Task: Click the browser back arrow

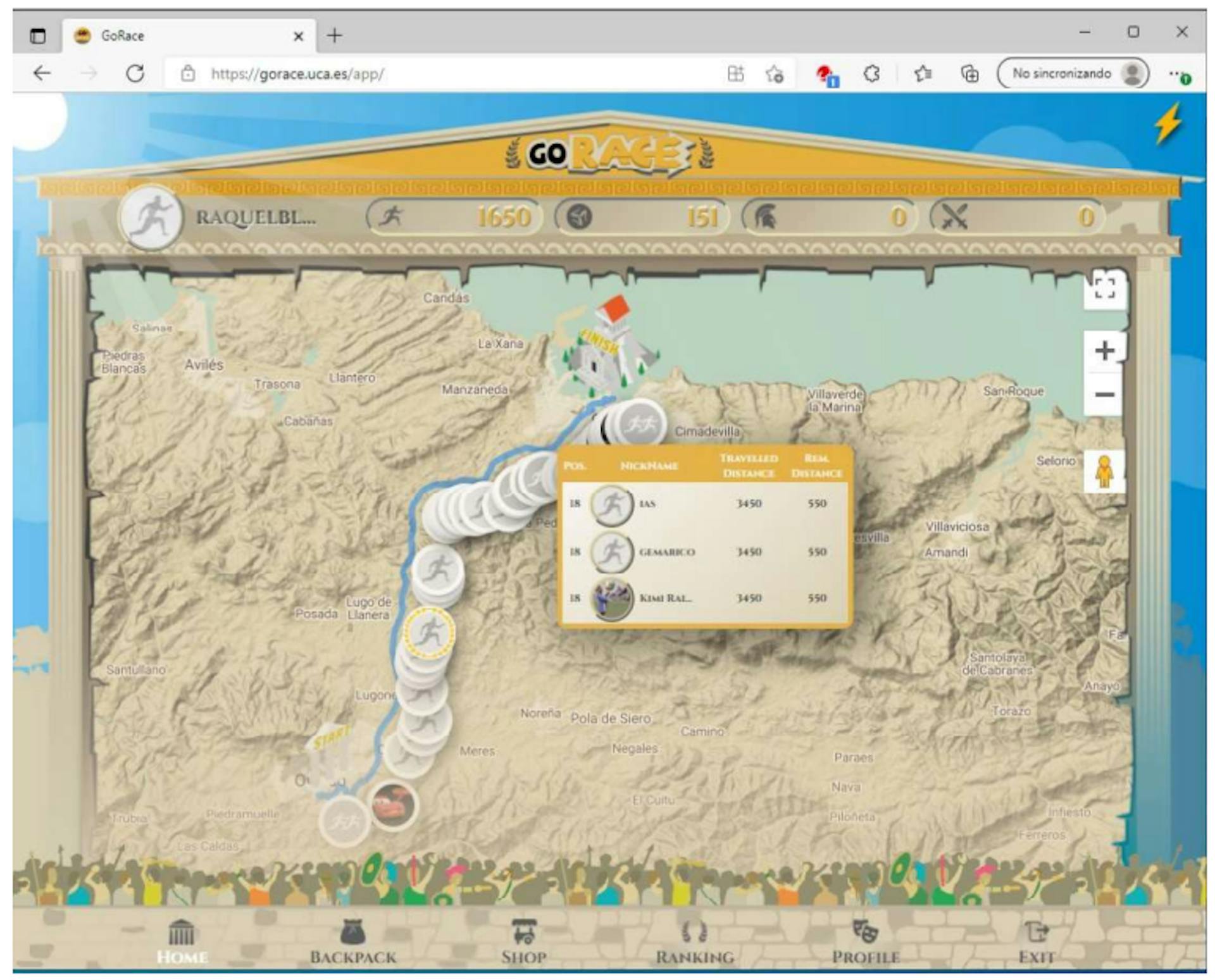Action: click(x=42, y=73)
